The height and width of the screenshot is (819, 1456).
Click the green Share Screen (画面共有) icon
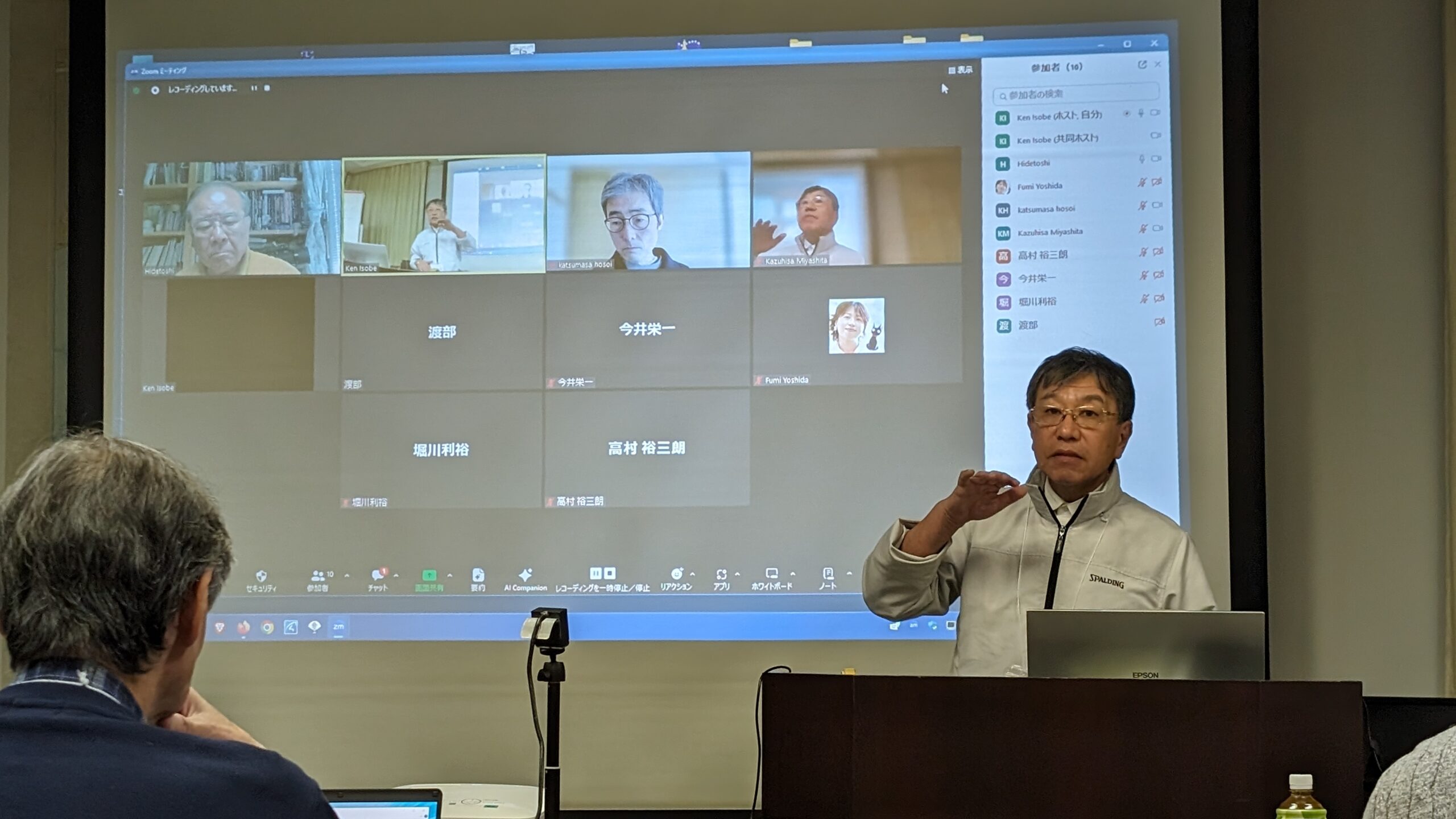click(x=429, y=575)
